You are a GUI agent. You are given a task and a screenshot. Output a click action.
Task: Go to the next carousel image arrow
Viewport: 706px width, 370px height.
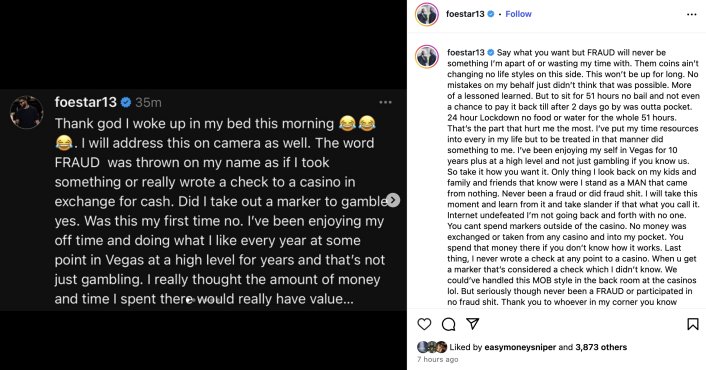pyautogui.click(x=393, y=200)
